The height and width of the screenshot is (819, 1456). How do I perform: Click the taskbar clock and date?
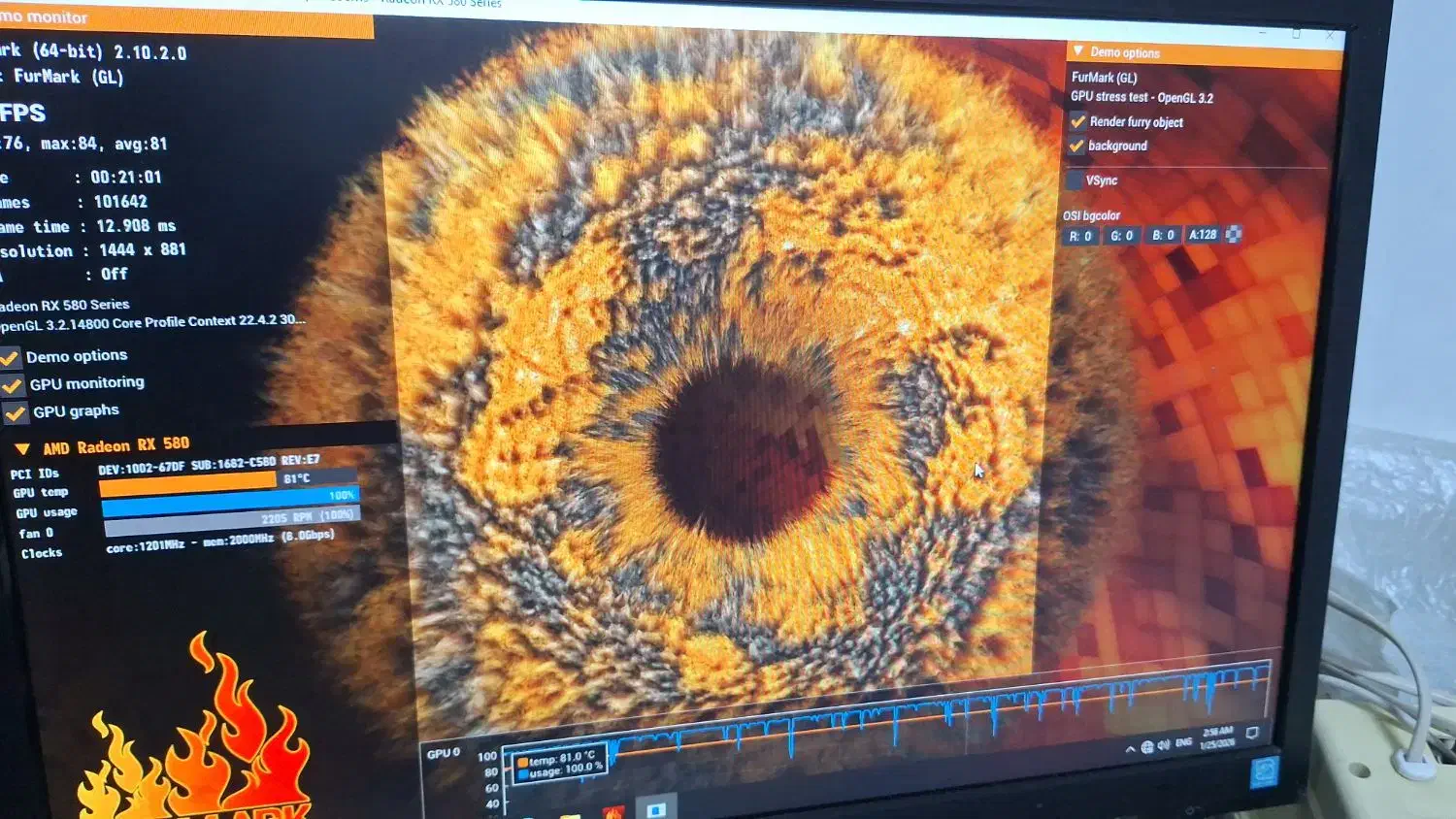tap(1216, 737)
